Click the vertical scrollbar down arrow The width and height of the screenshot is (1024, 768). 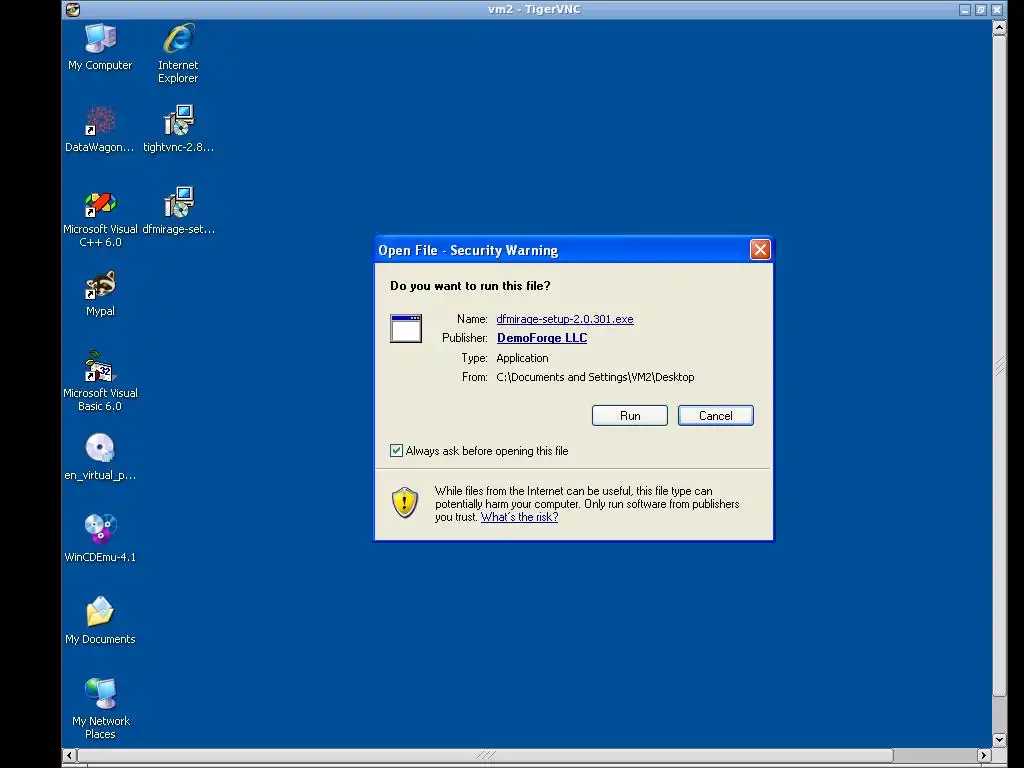pyautogui.click(x=999, y=739)
